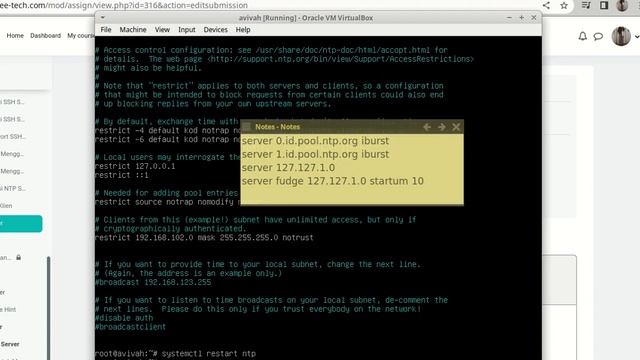Open My courses link

(x=80, y=36)
